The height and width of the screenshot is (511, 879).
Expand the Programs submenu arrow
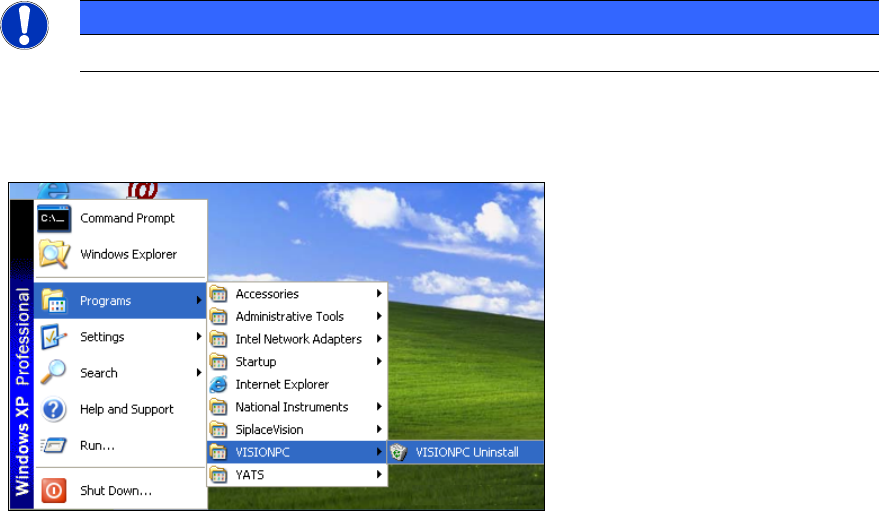[198, 300]
